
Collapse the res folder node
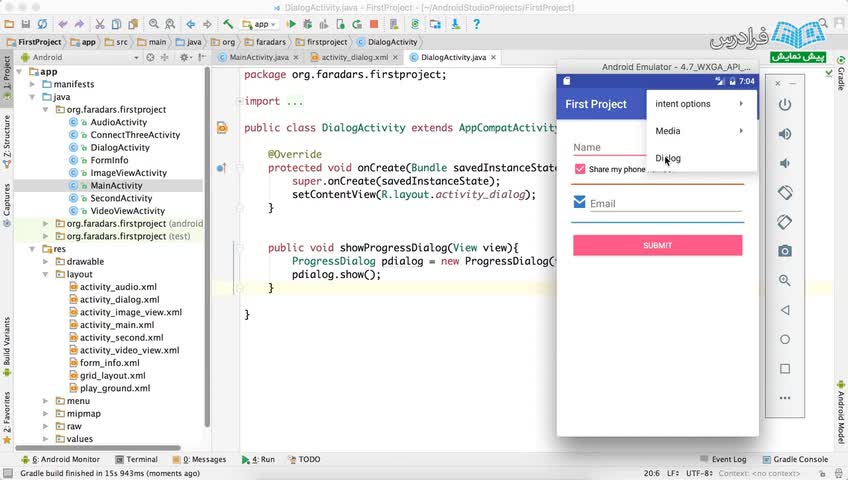(x=32, y=249)
